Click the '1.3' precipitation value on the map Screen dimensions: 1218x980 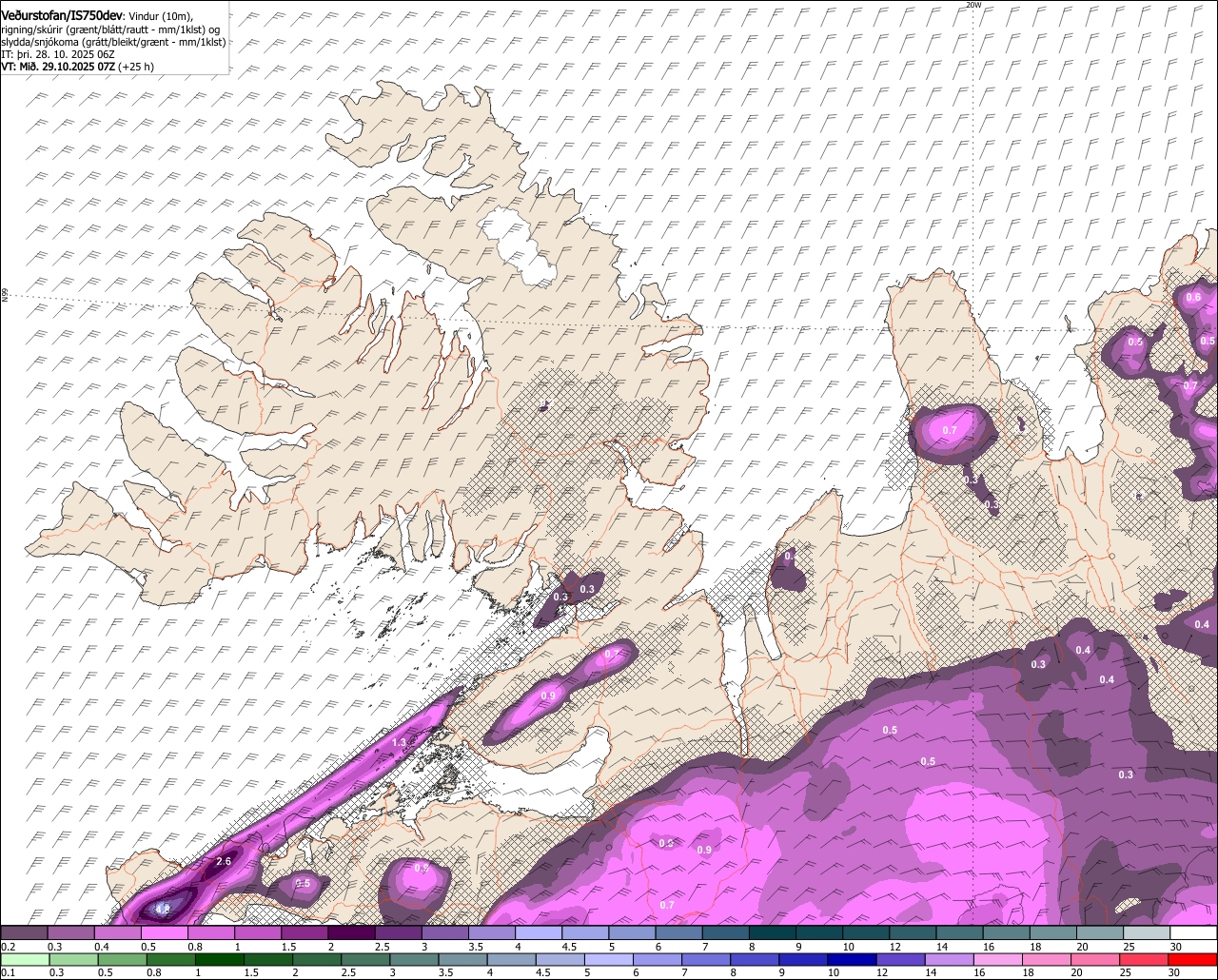399,742
